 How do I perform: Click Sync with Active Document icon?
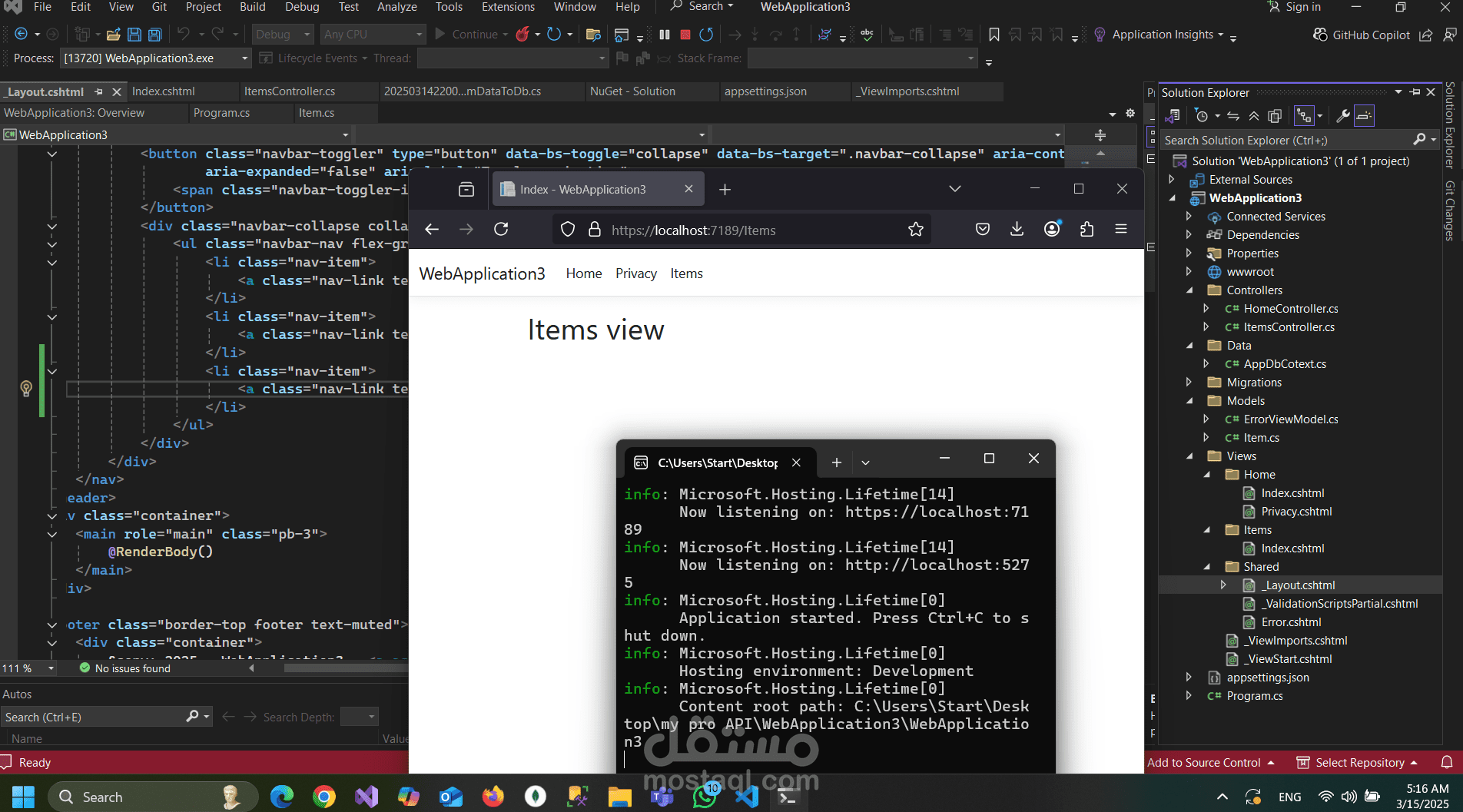tap(1233, 116)
